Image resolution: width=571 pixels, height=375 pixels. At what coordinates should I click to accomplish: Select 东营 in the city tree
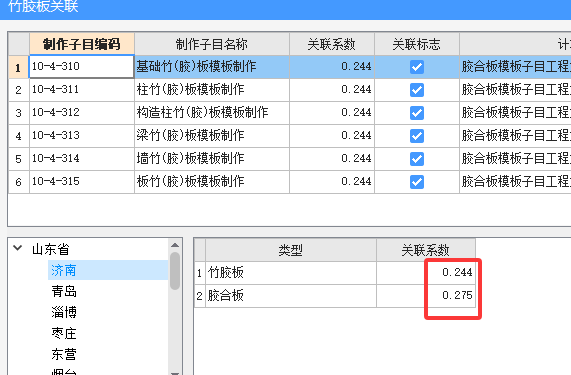tap(64, 354)
